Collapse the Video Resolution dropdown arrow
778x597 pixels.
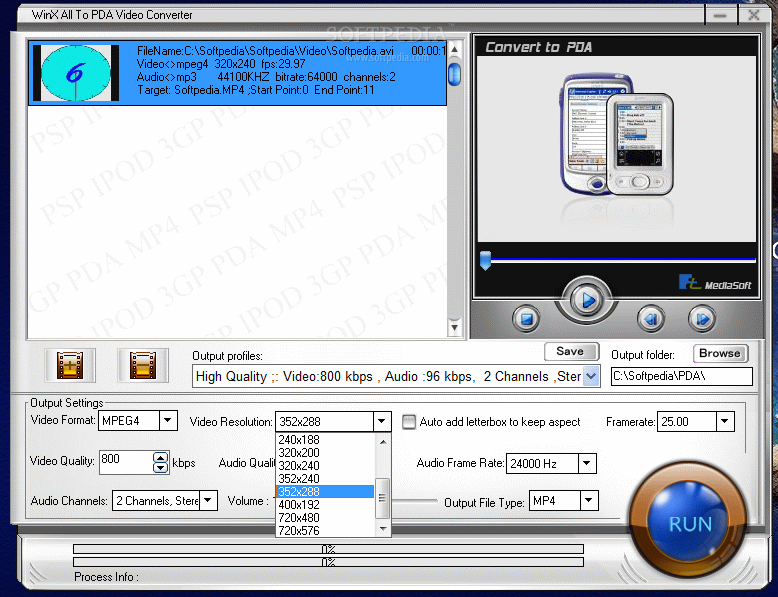382,421
